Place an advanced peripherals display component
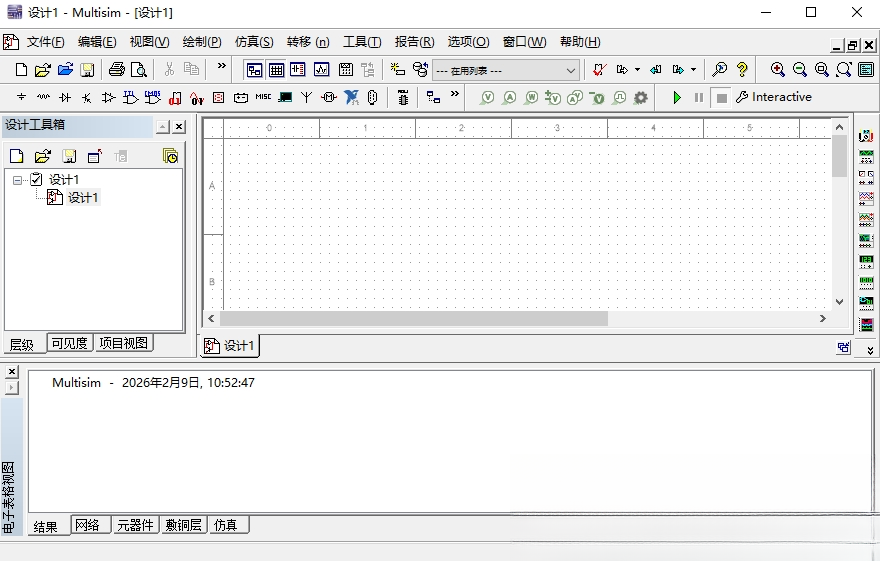Image resolution: width=880 pixels, height=561 pixels. [x=285, y=98]
